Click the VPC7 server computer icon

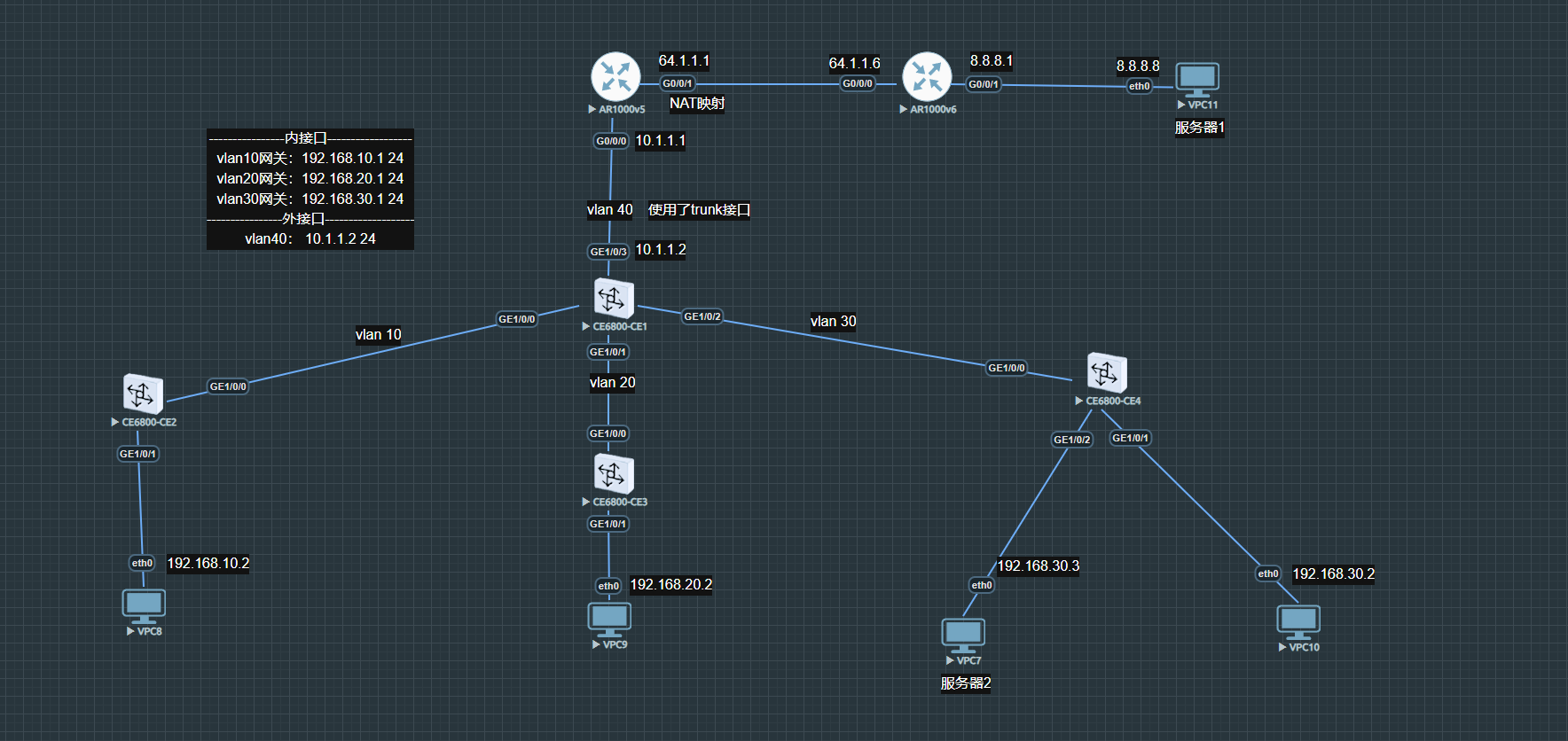tap(963, 635)
